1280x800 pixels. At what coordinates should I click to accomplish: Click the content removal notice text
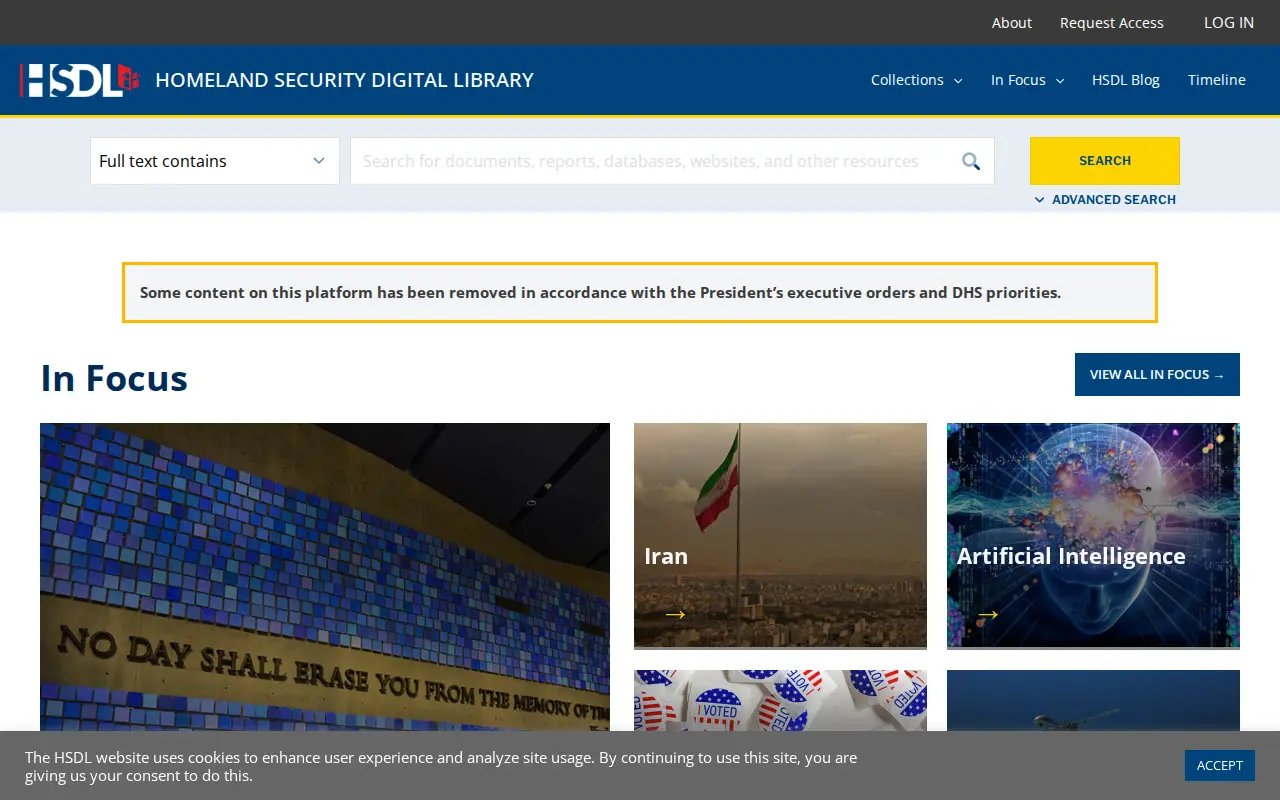600,293
